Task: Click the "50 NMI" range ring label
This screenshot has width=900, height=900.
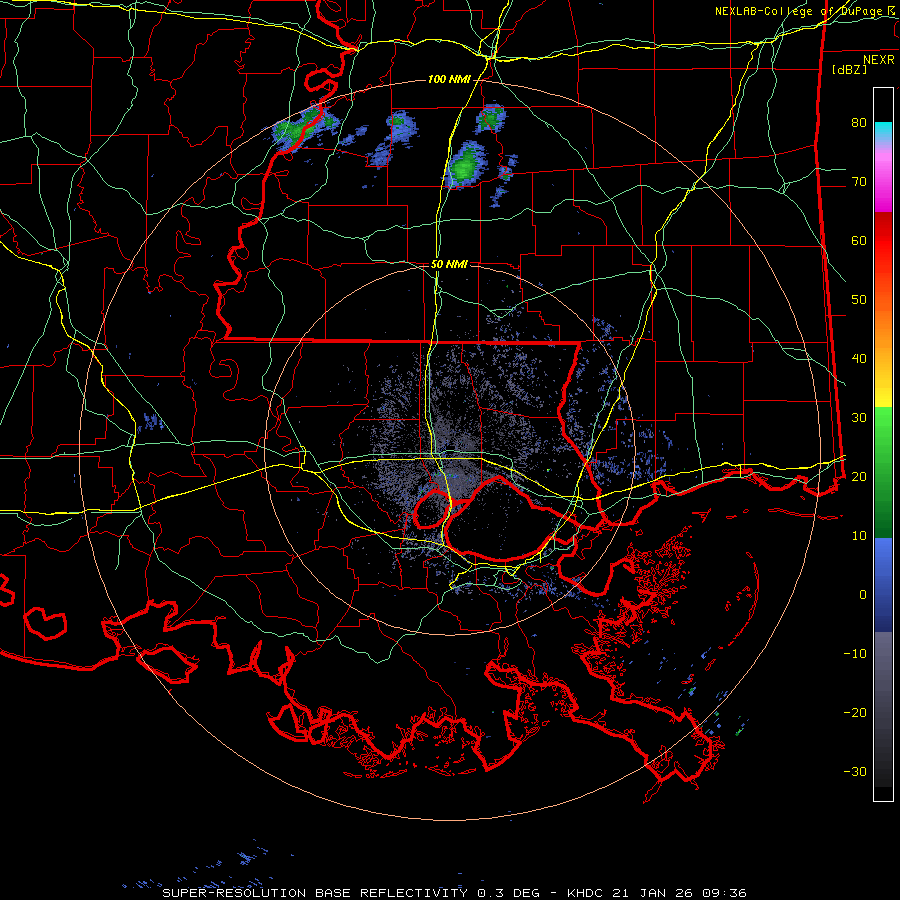Action: pyautogui.click(x=449, y=265)
